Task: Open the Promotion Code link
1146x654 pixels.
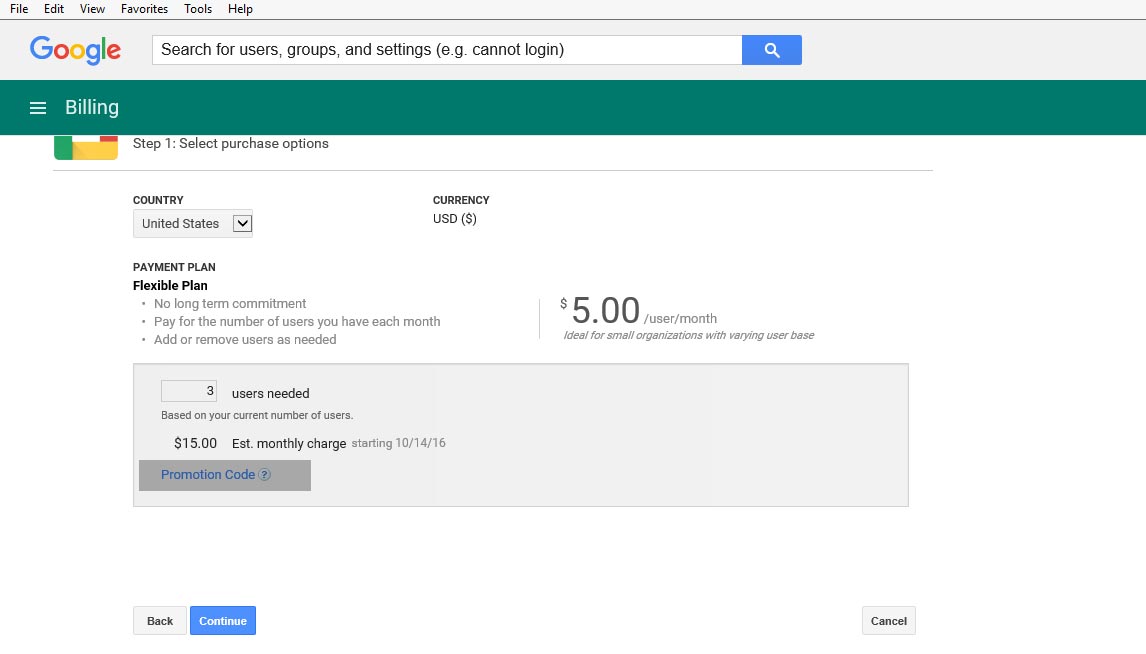Action: (x=208, y=475)
